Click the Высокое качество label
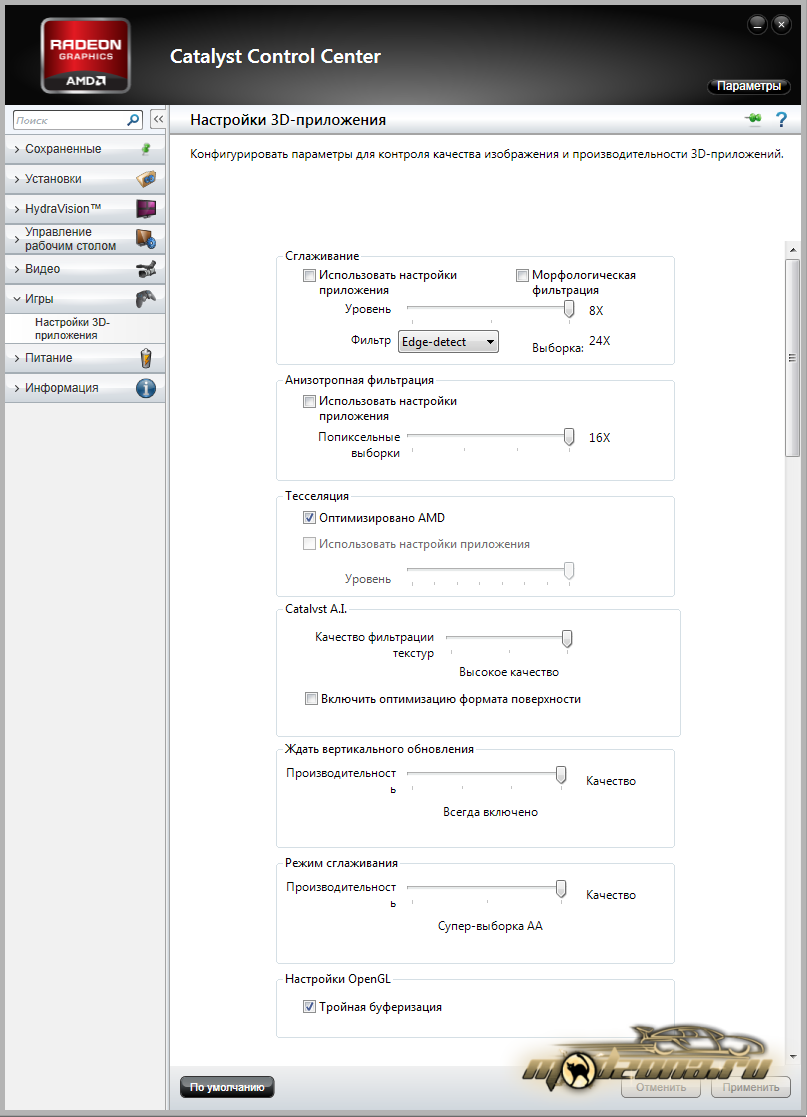This screenshot has height=1117, width=807. (509, 672)
